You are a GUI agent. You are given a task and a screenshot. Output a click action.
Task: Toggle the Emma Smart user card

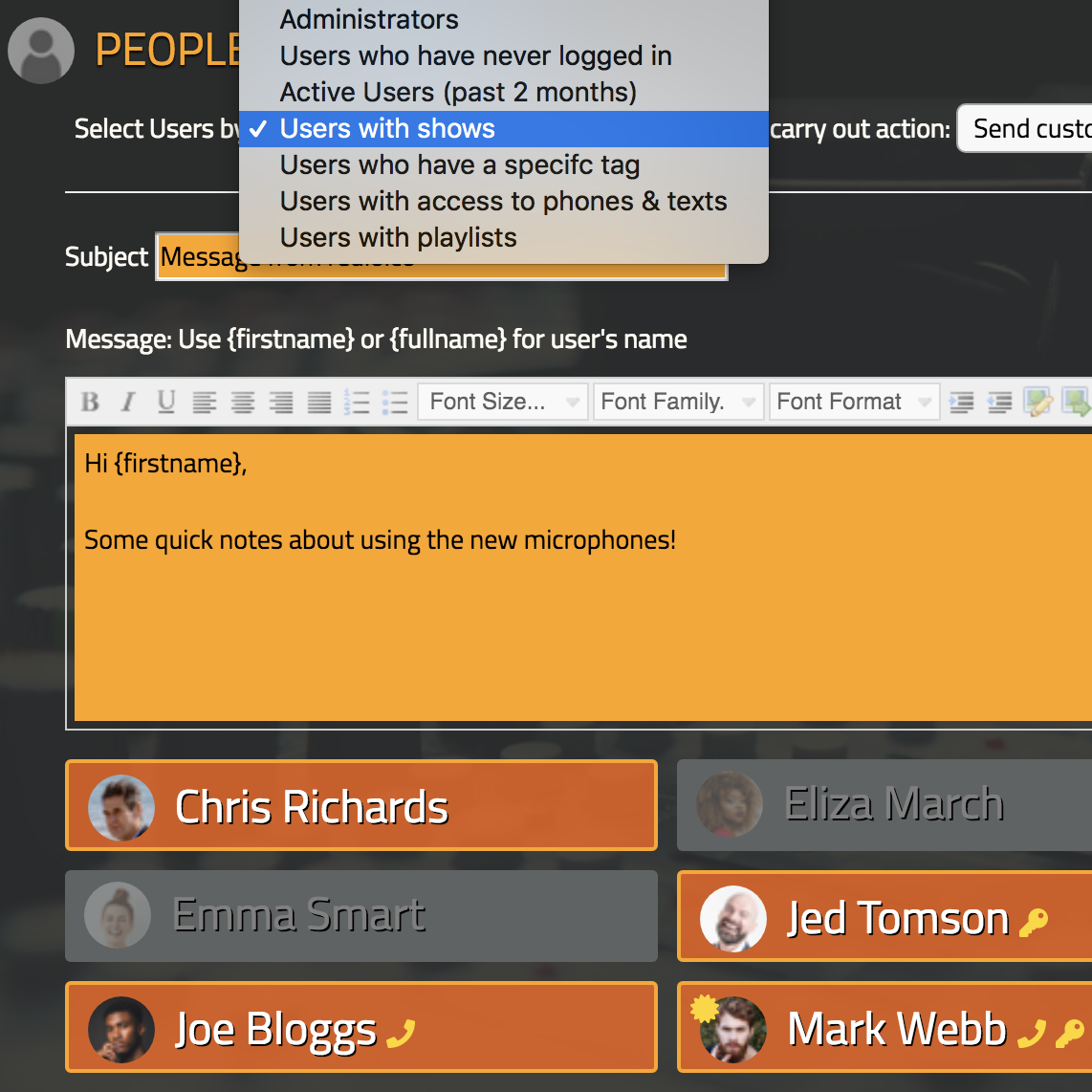click(x=361, y=915)
